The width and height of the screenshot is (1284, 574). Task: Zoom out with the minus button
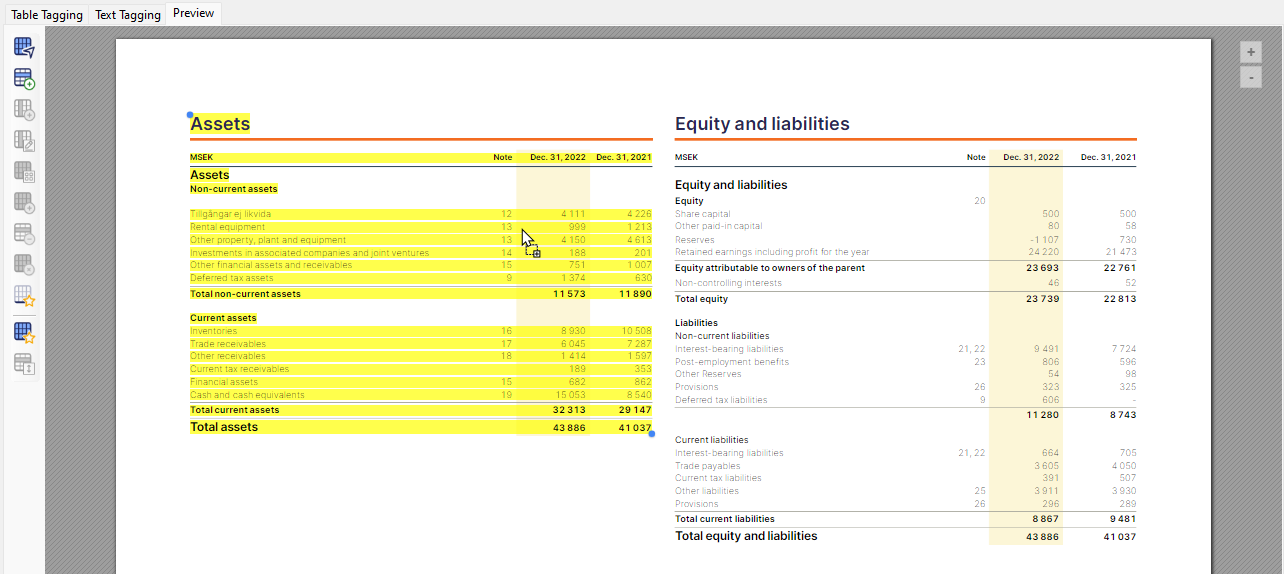(x=1250, y=77)
